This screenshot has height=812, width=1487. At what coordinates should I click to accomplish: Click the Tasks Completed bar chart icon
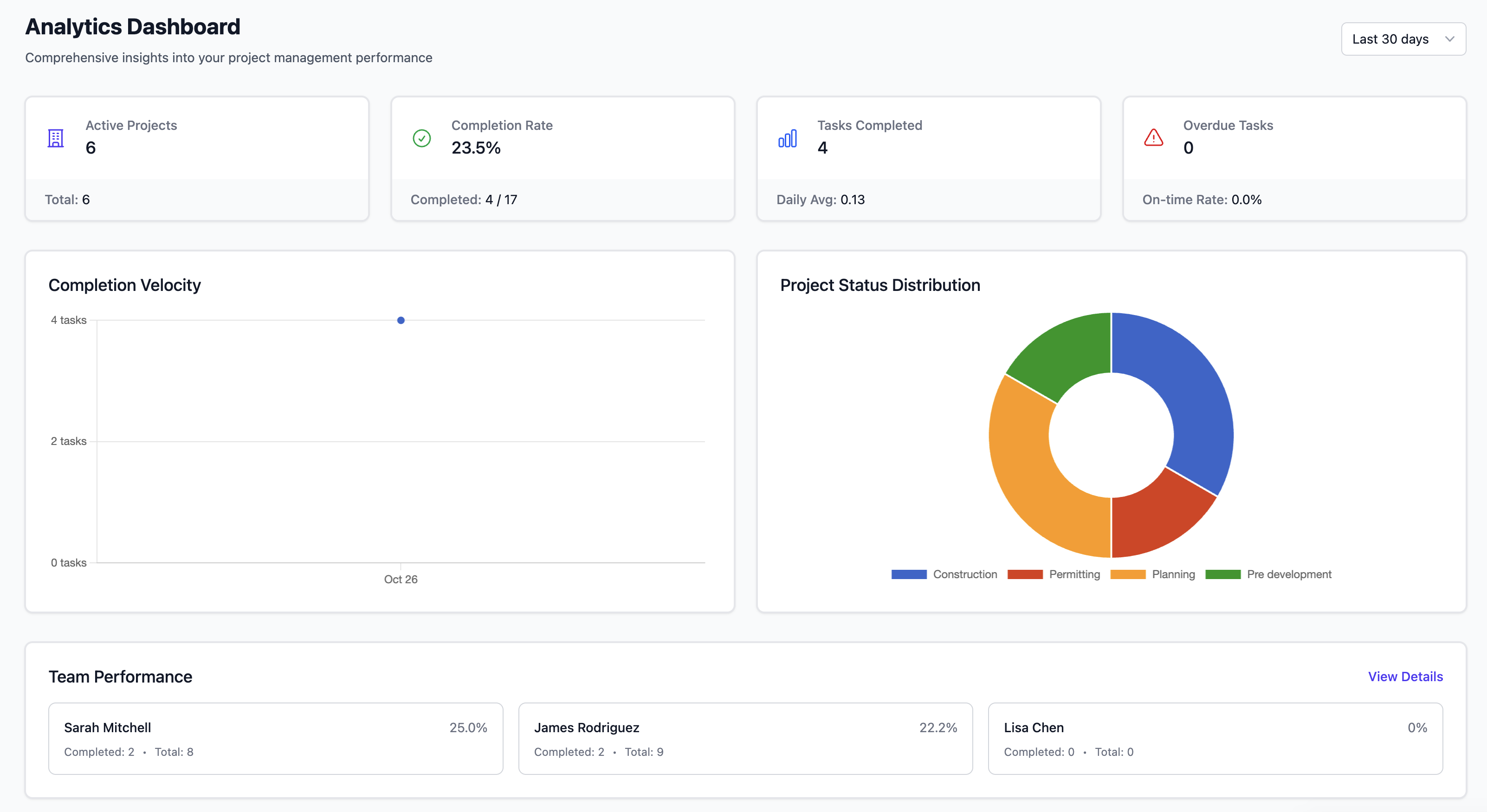tap(788, 138)
